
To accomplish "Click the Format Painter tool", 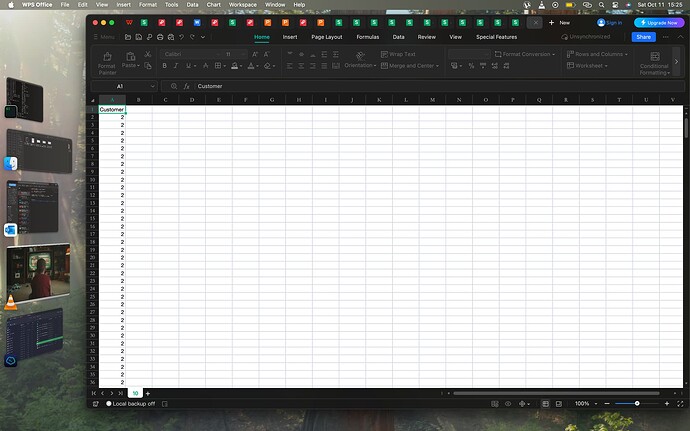I will 107,64.
